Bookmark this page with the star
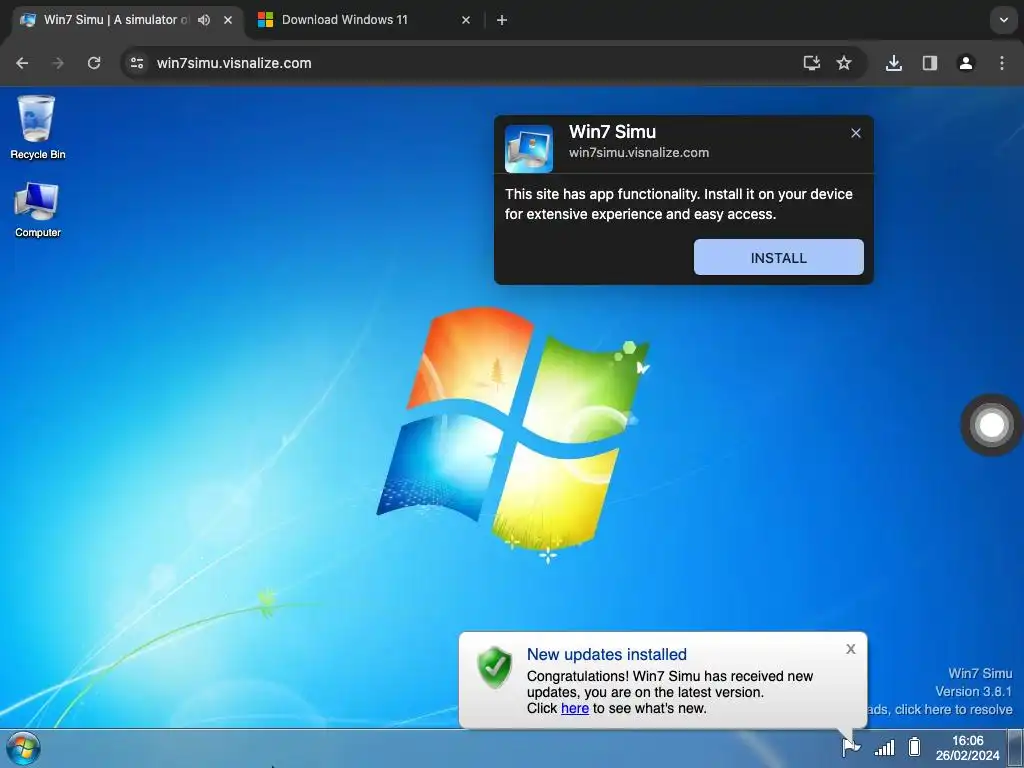 tap(844, 63)
